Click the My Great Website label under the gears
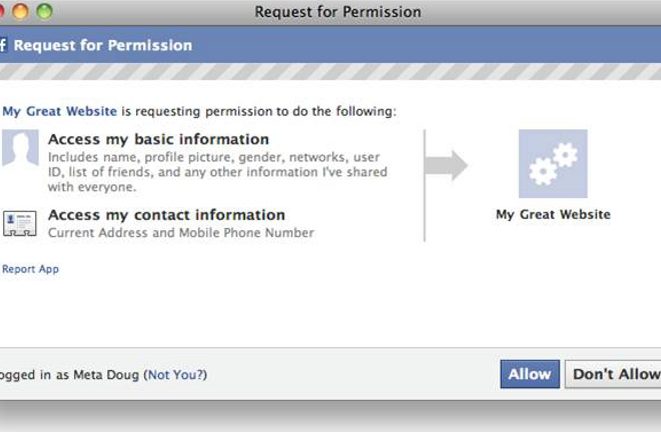 coord(553,215)
